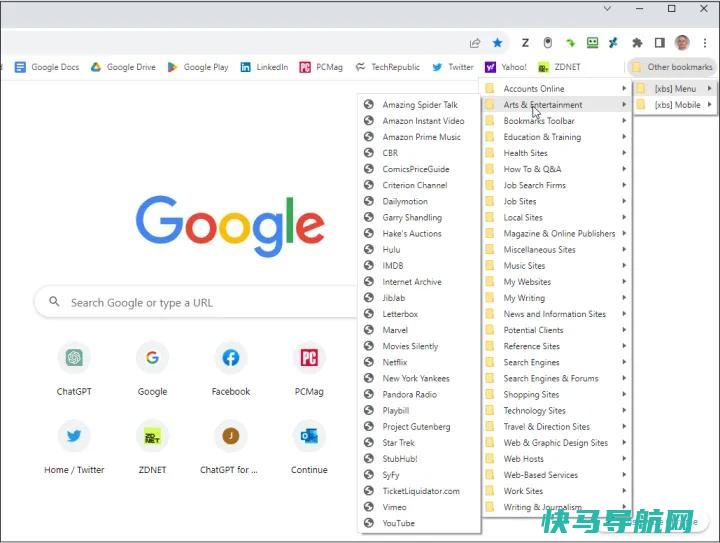Open the Google Docs bookmark
720x543 pixels.
pos(47,67)
